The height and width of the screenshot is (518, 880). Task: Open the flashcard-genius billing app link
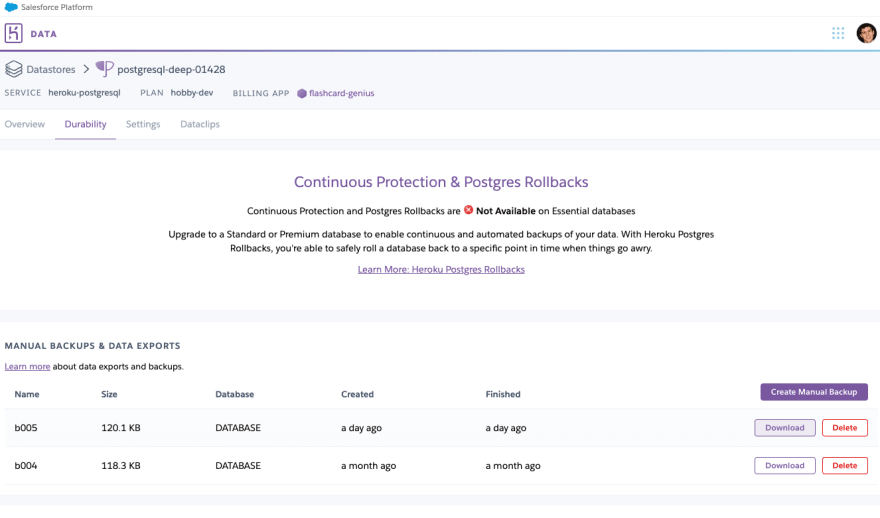click(341, 93)
